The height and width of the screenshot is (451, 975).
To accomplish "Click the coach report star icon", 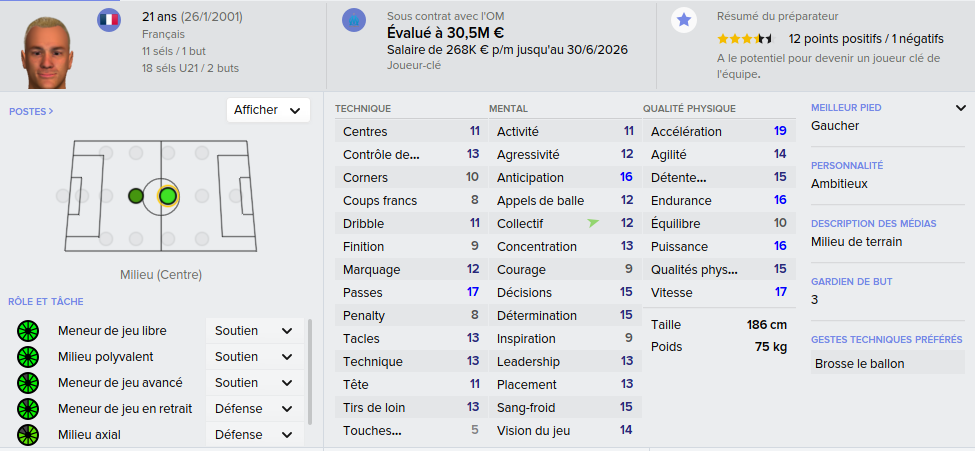I will click(683, 20).
